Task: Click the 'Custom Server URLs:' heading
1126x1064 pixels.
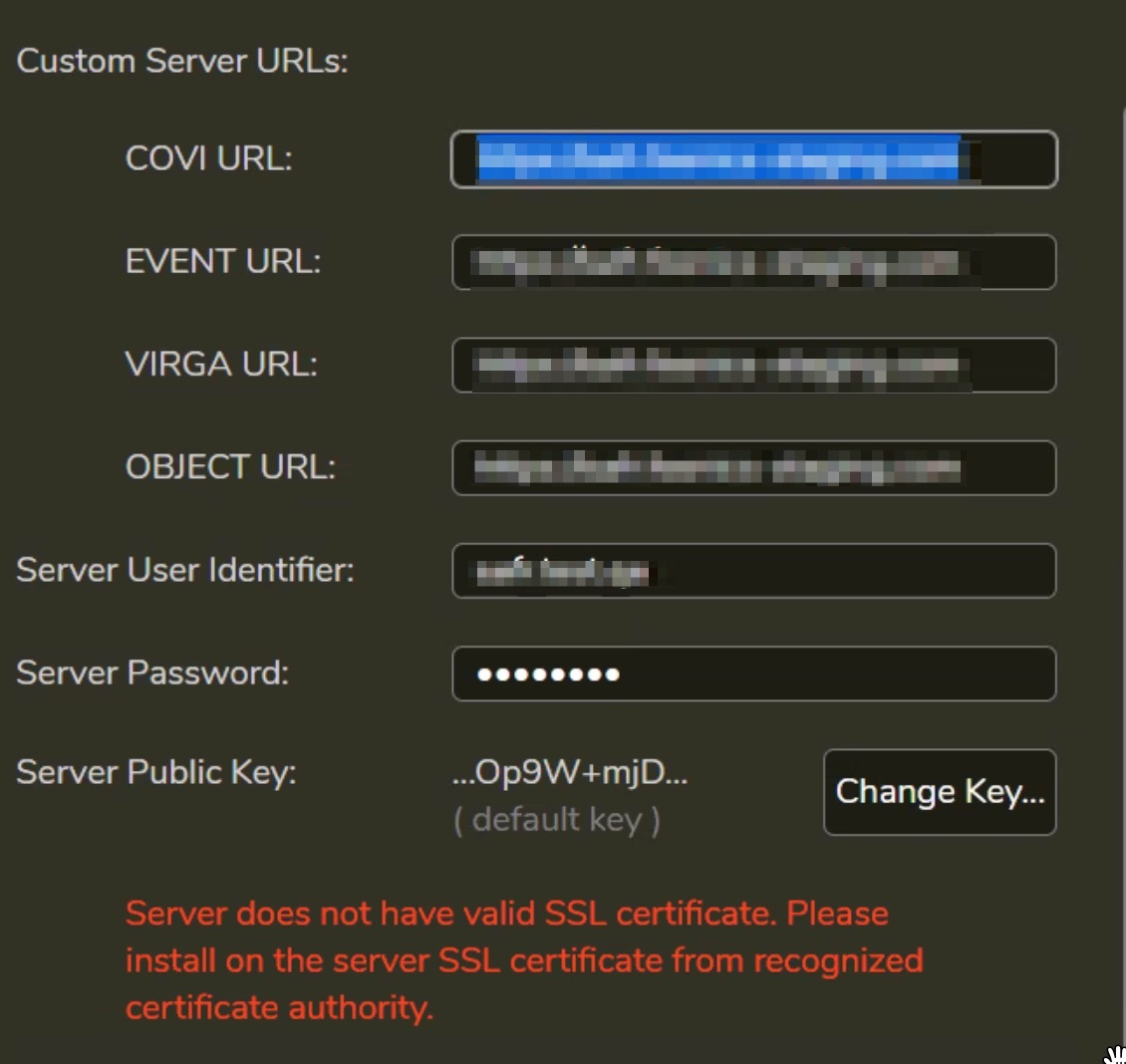Action: coord(182,61)
